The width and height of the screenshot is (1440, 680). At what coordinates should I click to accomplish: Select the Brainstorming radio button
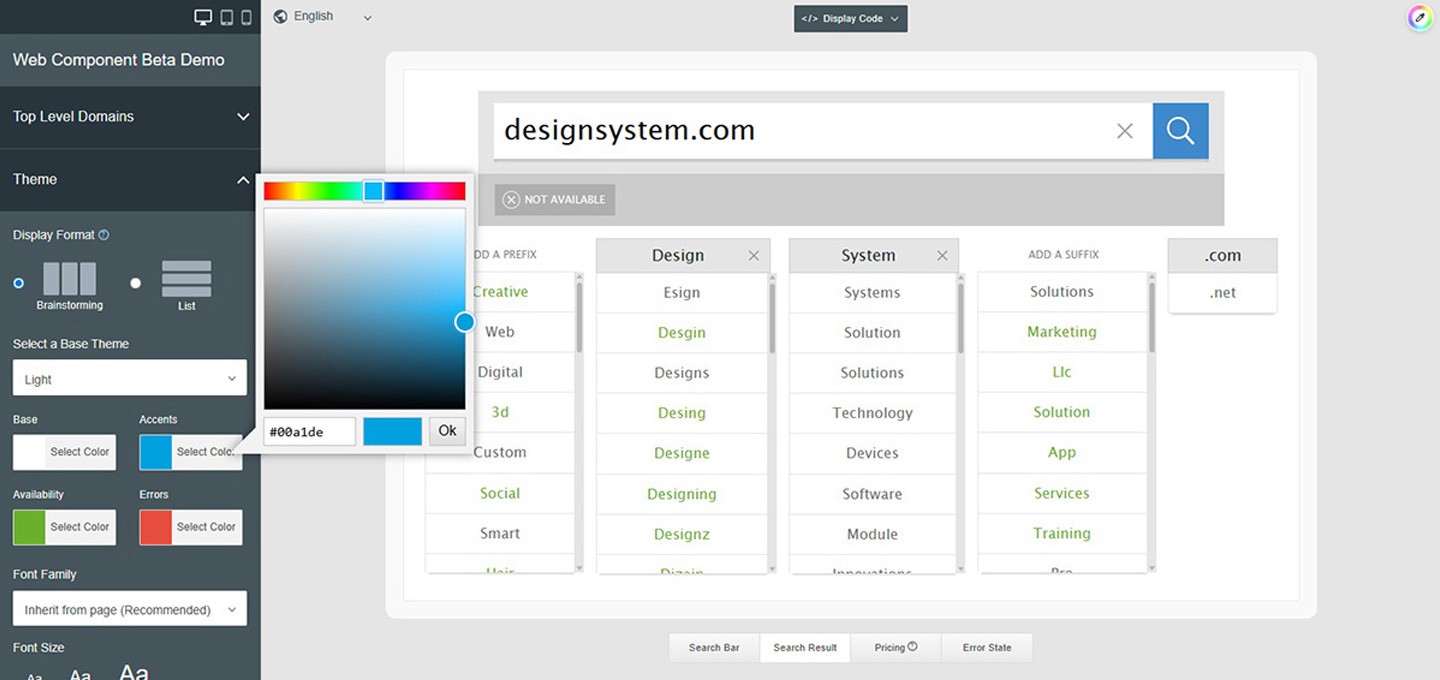18,283
